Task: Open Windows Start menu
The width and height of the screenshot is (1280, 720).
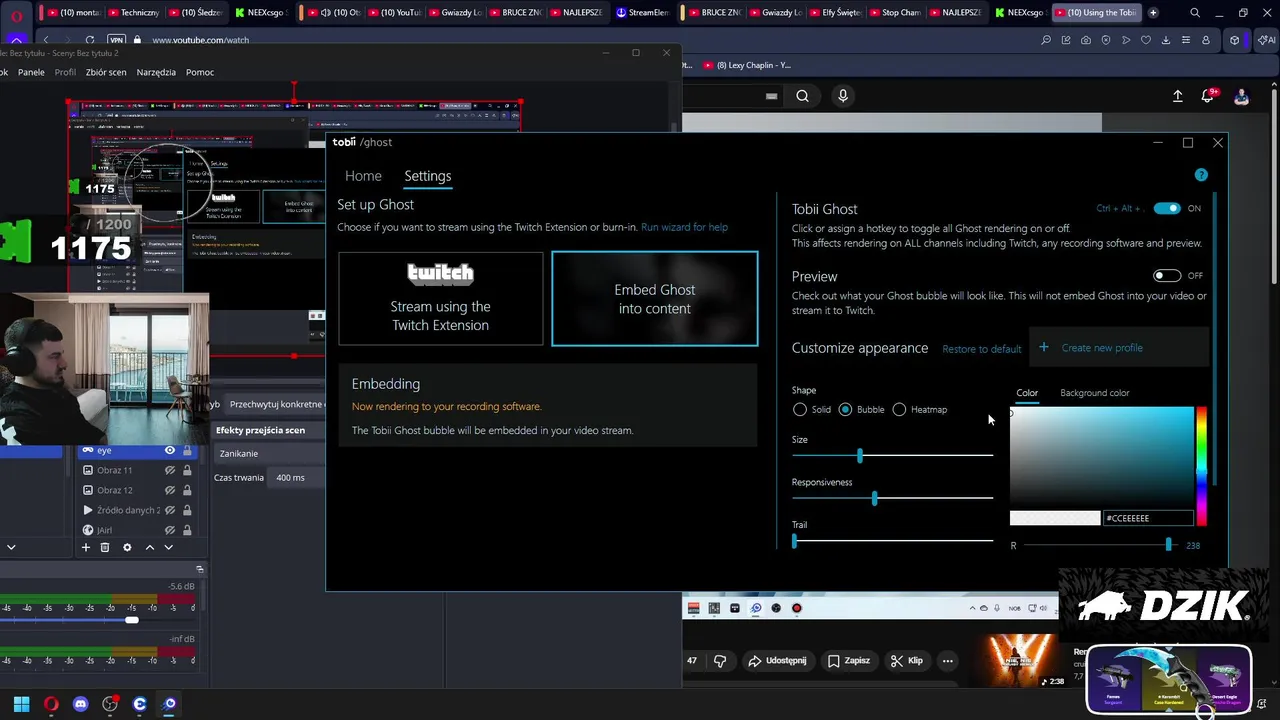Action: pos(21,704)
